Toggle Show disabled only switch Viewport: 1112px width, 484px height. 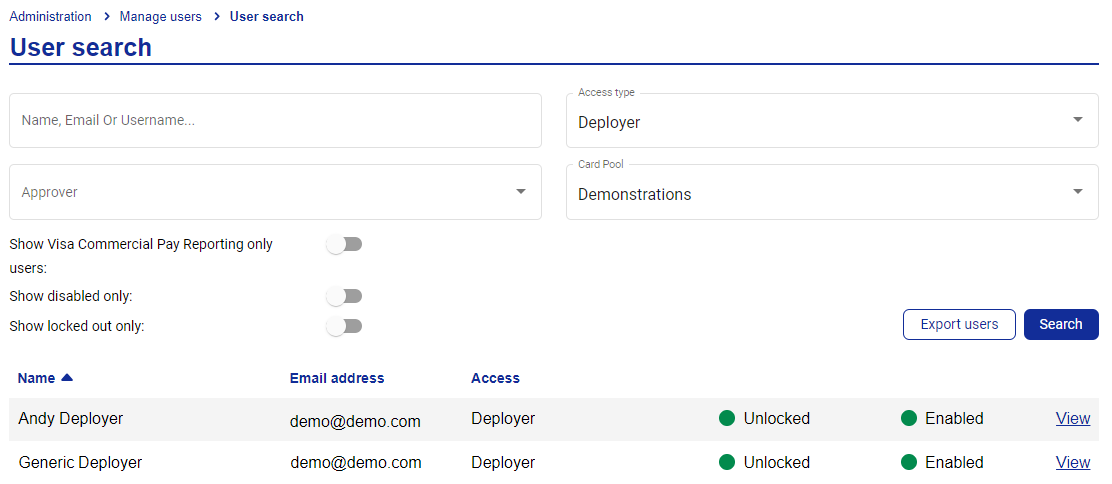pyautogui.click(x=344, y=296)
